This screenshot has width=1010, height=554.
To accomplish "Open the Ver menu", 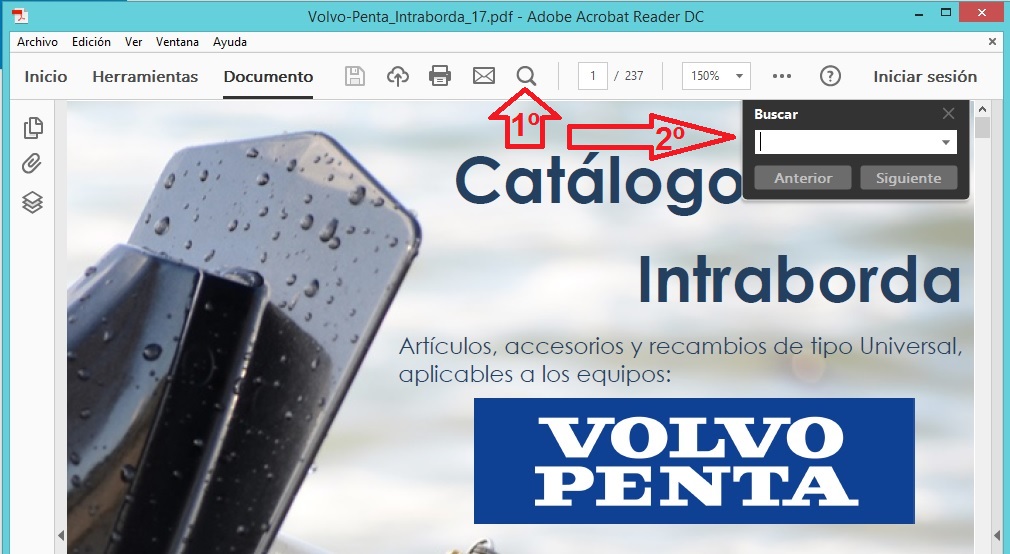I will (x=133, y=42).
